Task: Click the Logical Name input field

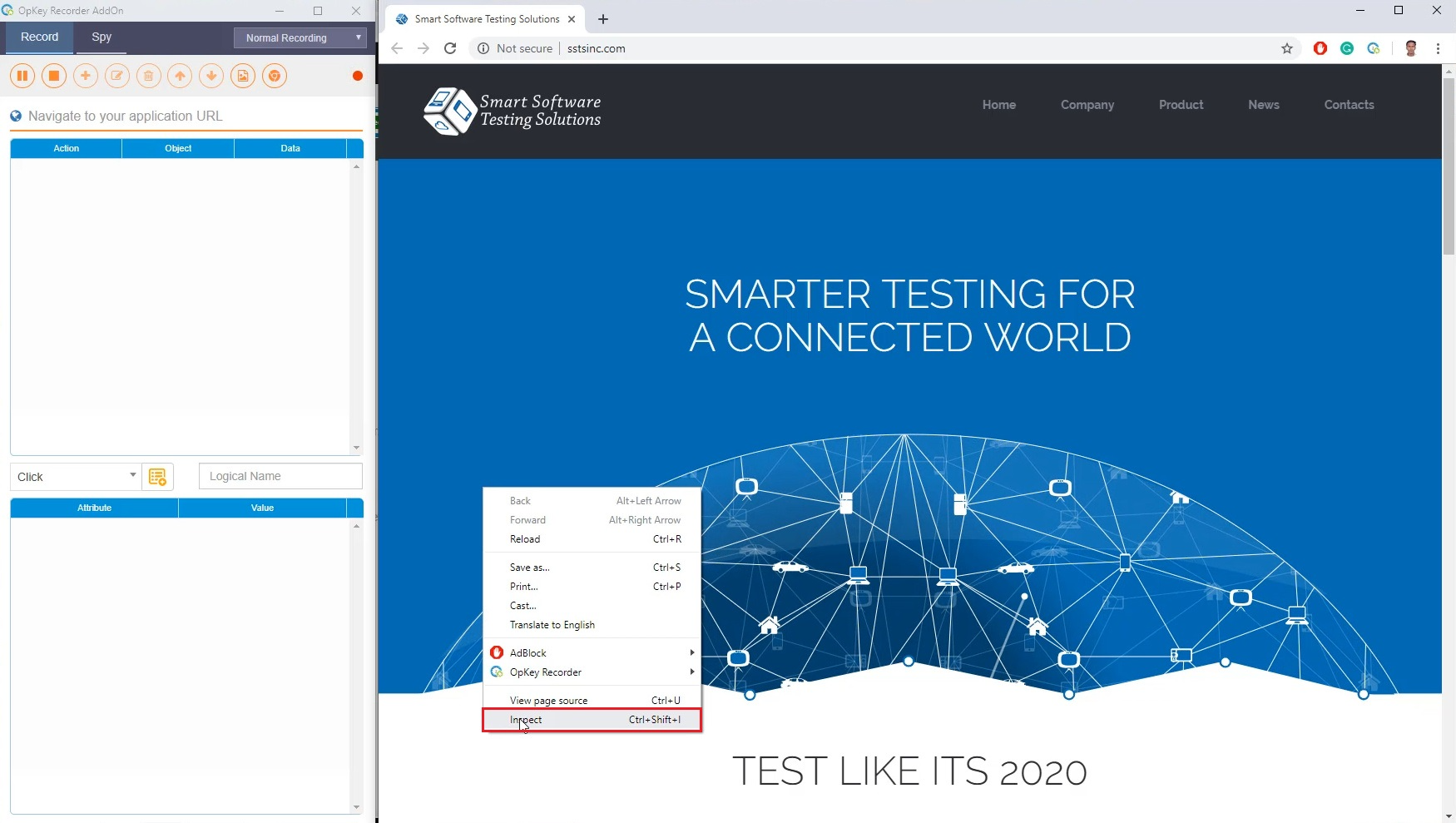Action: tap(280, 476)
